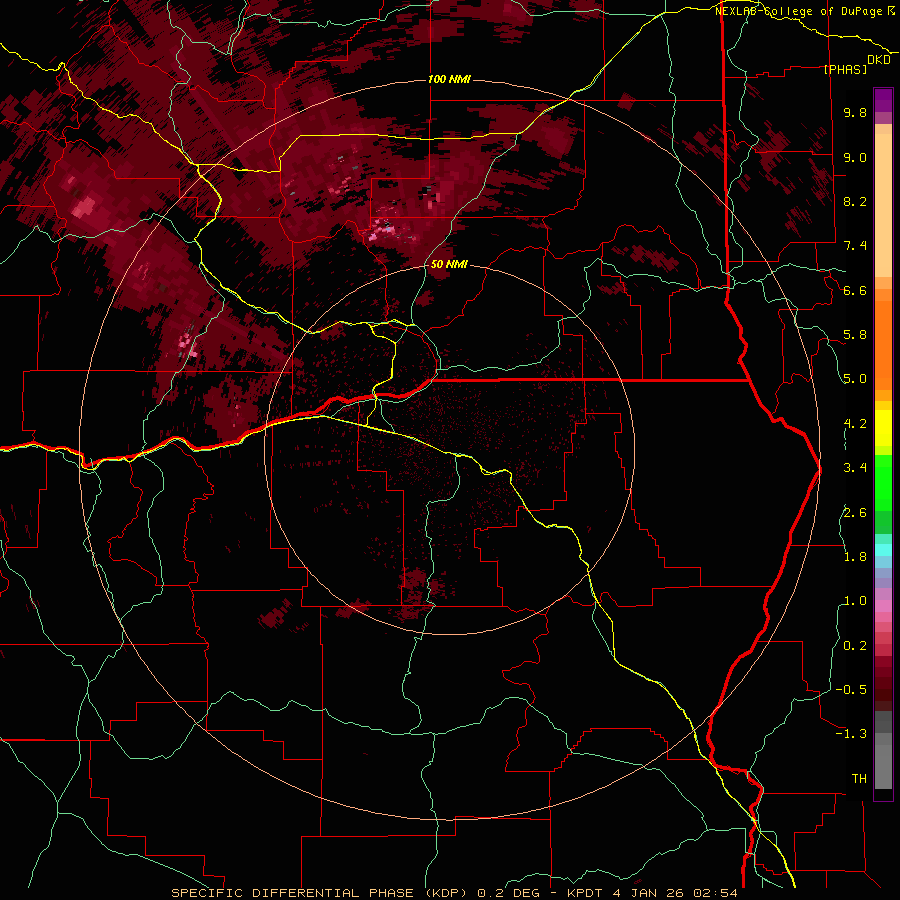Click the -0.5 legend value
Image resolution: width=900 pixels, height=900 pixels.
(851, 690)
